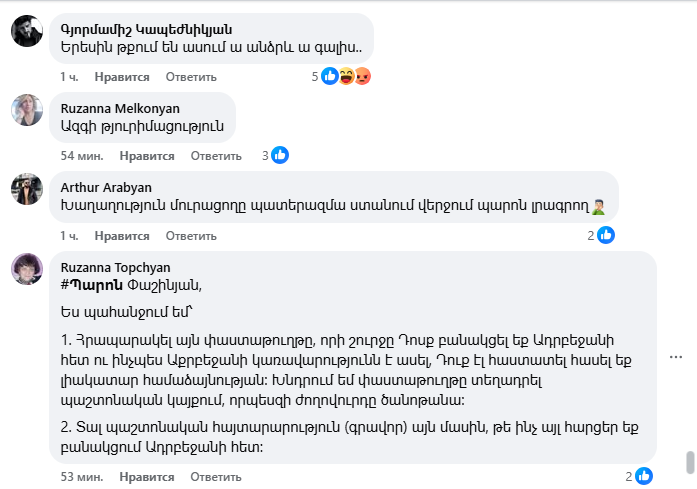This screenshot has width=697, height=489.
Task: Click like reaction icon on Ruzanna Topchyan's comment
Action: click(644, 476)
